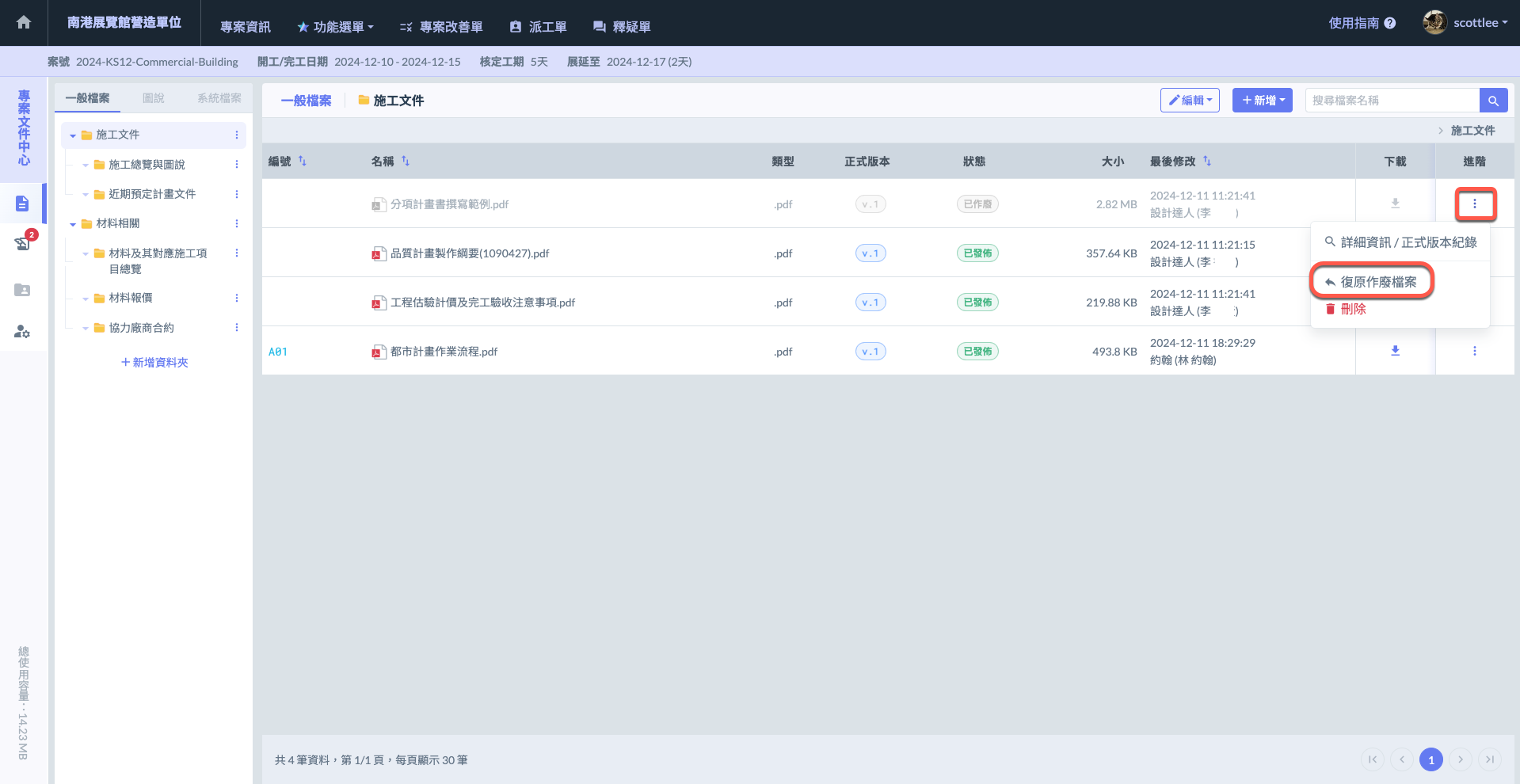The image size is (1520, 784).
Task: Switch to the 圖說 tab
Action: (153, 98)
